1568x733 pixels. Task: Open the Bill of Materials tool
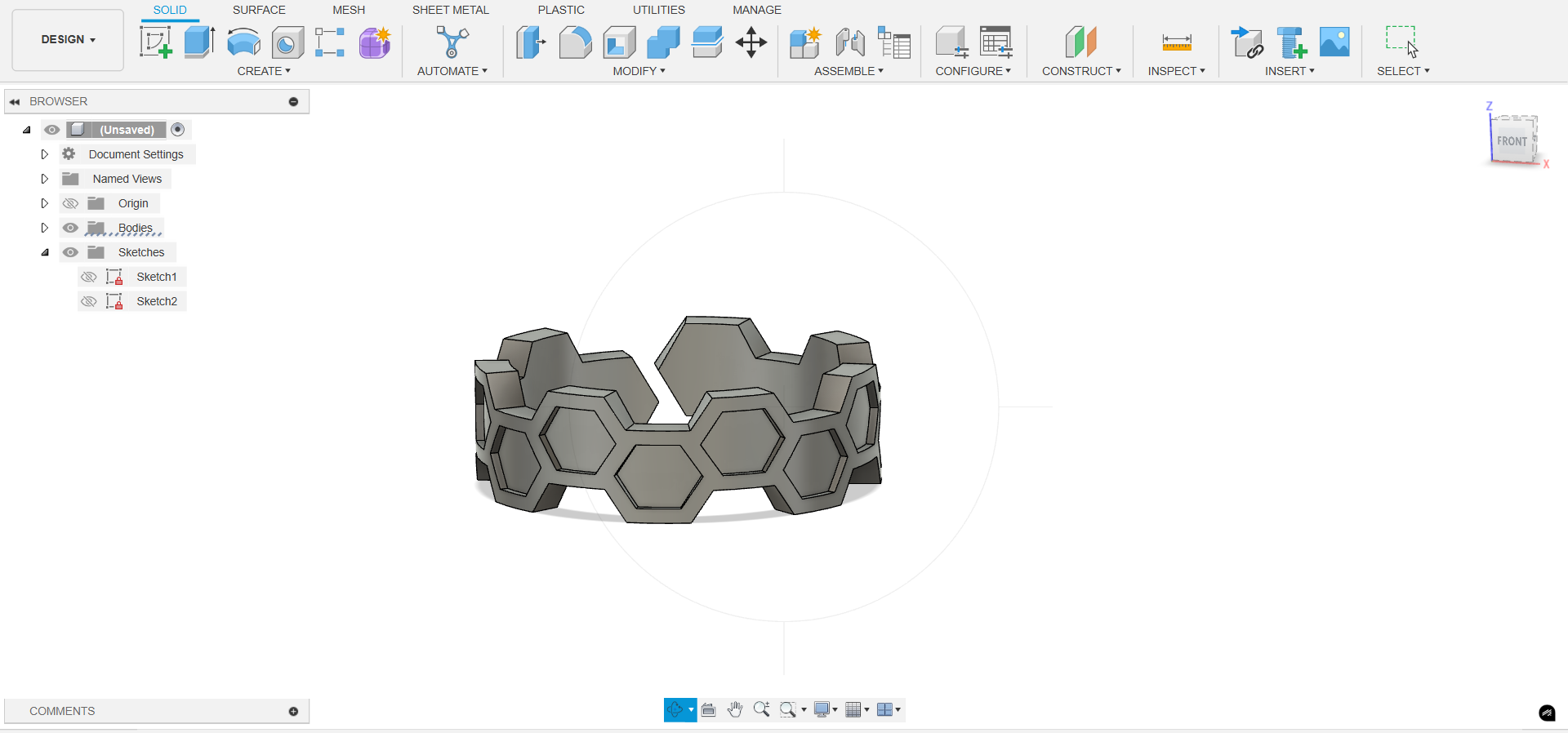894,42
